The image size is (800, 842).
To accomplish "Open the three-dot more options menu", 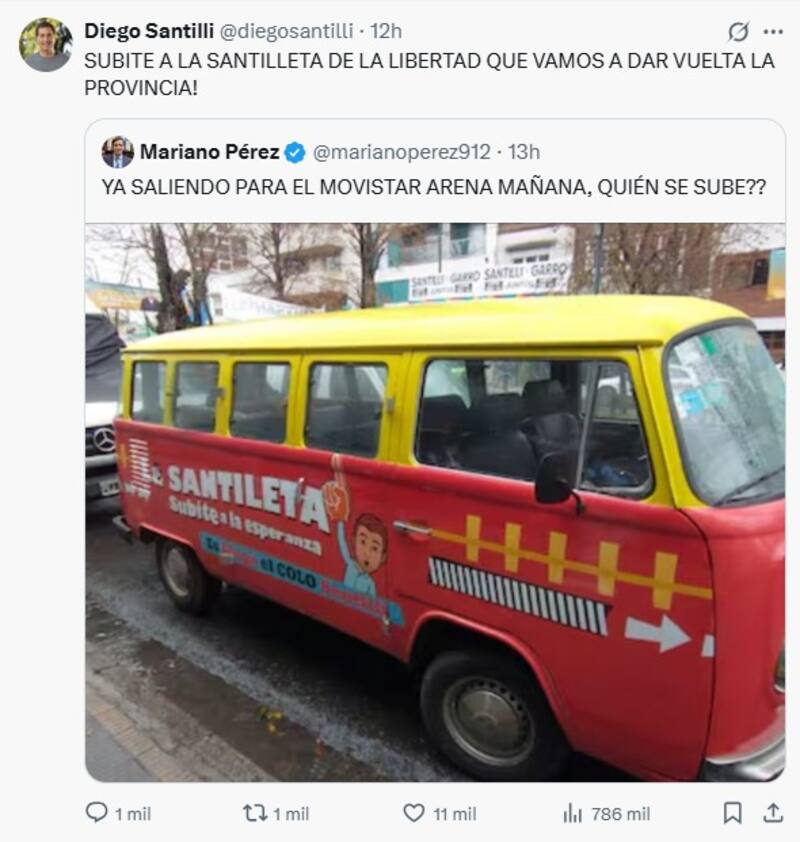I will point(773,32).
